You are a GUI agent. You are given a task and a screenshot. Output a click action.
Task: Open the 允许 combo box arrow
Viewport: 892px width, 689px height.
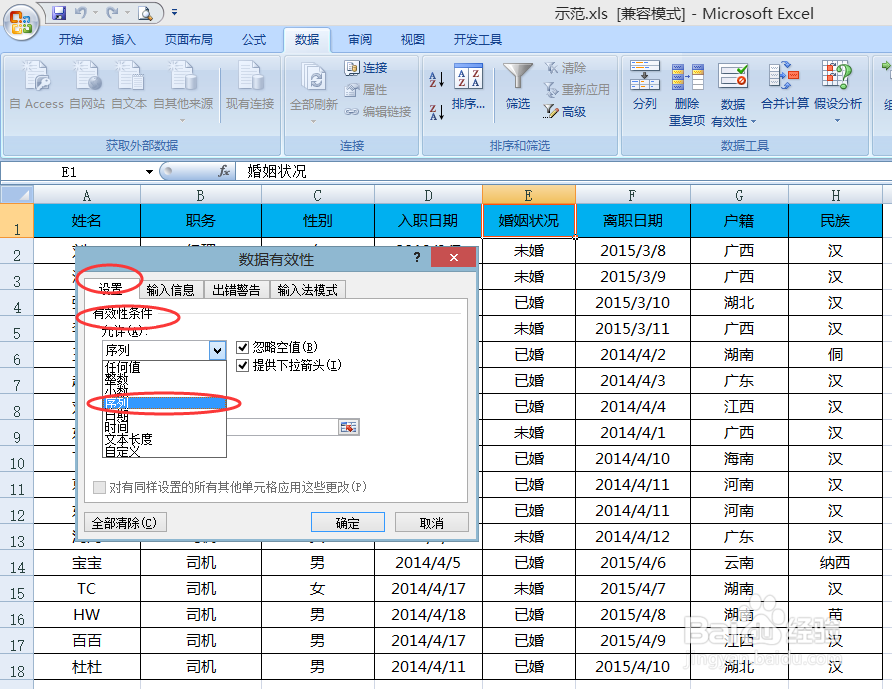[x=217, y=350]
